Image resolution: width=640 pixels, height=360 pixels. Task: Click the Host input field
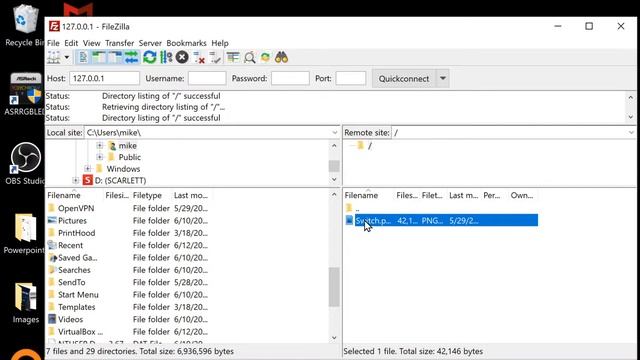pyautogui.click(x=104, y=78)
